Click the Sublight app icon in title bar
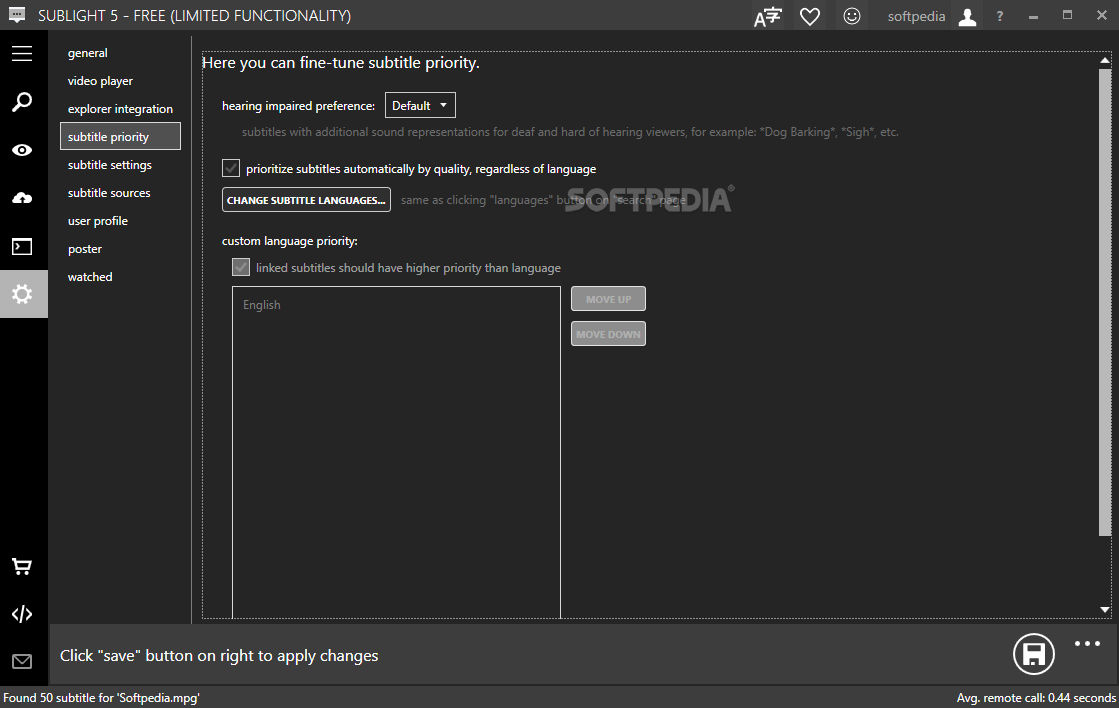The image size is (1119, 708). (16, 14)
